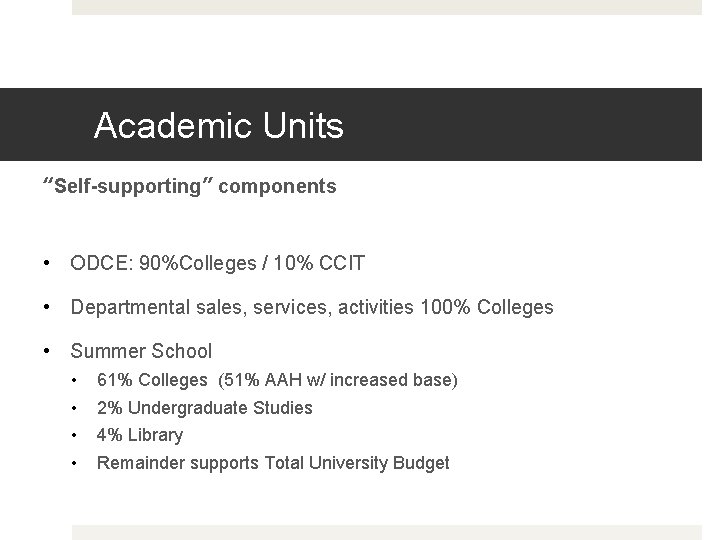
Task: Click the bullet marker beside Summer School
Action: 46,351
